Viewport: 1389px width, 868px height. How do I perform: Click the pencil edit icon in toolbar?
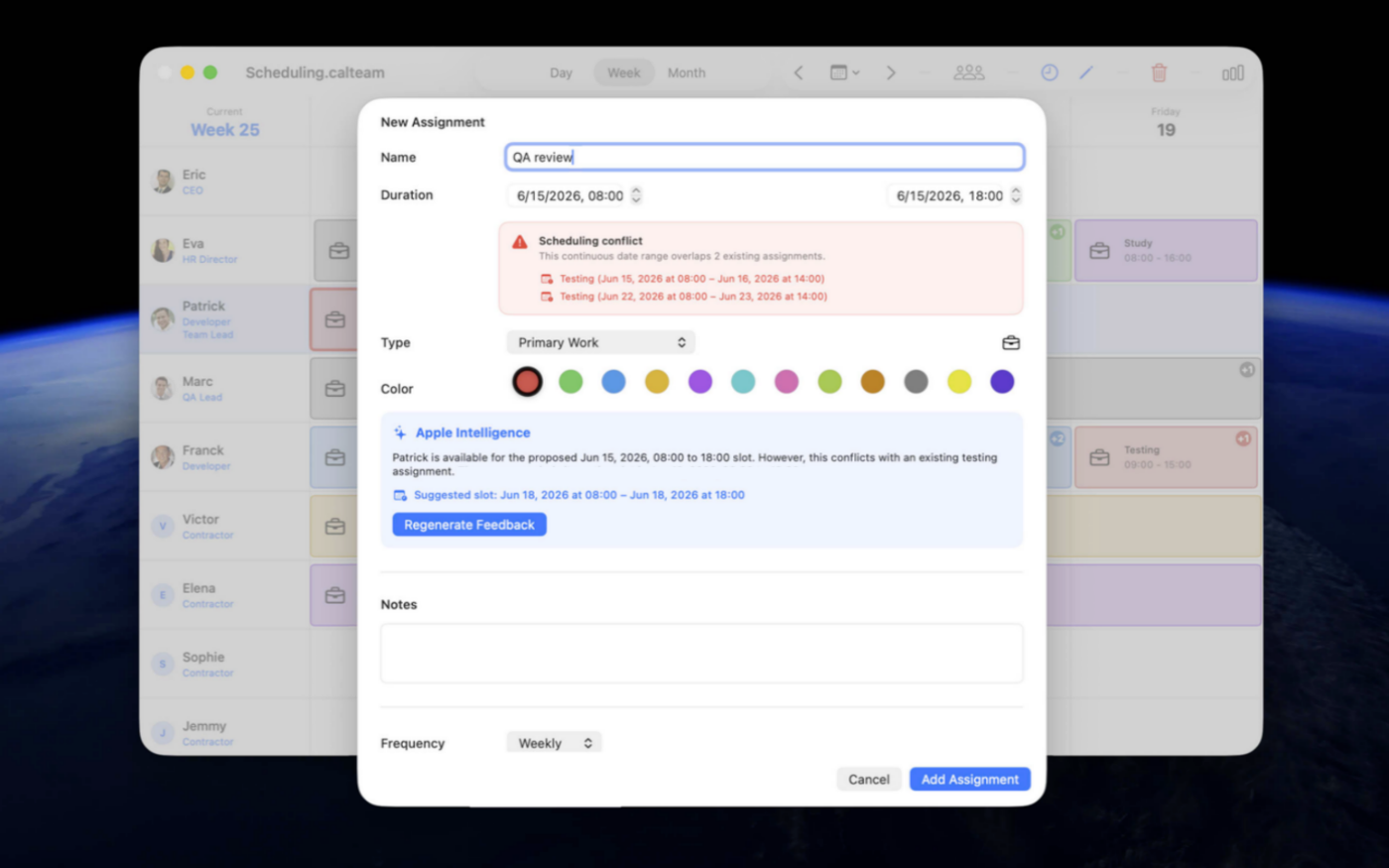1086,72
